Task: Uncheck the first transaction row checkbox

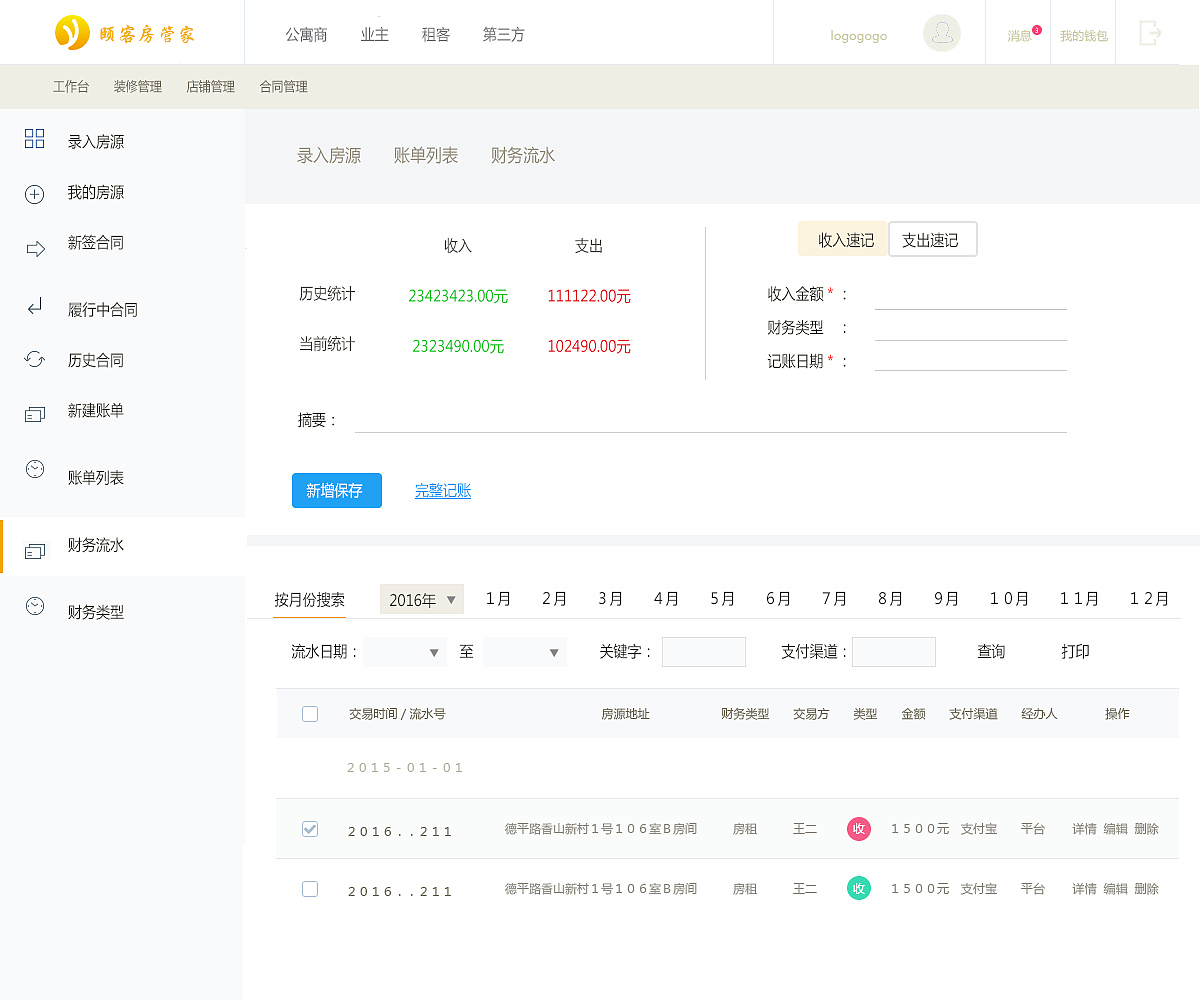Action: pos(309,828)
